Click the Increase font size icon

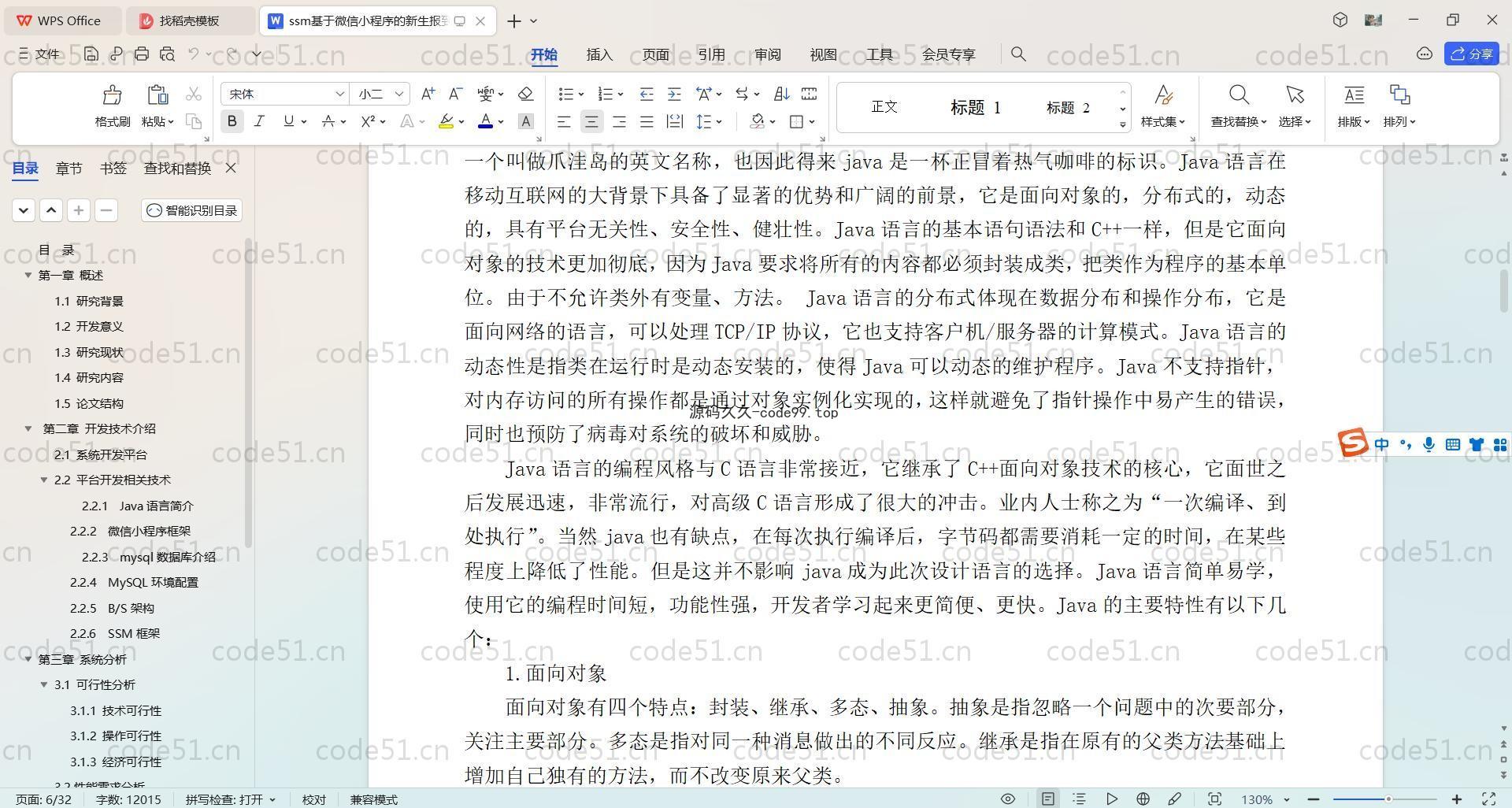point(428,94)
